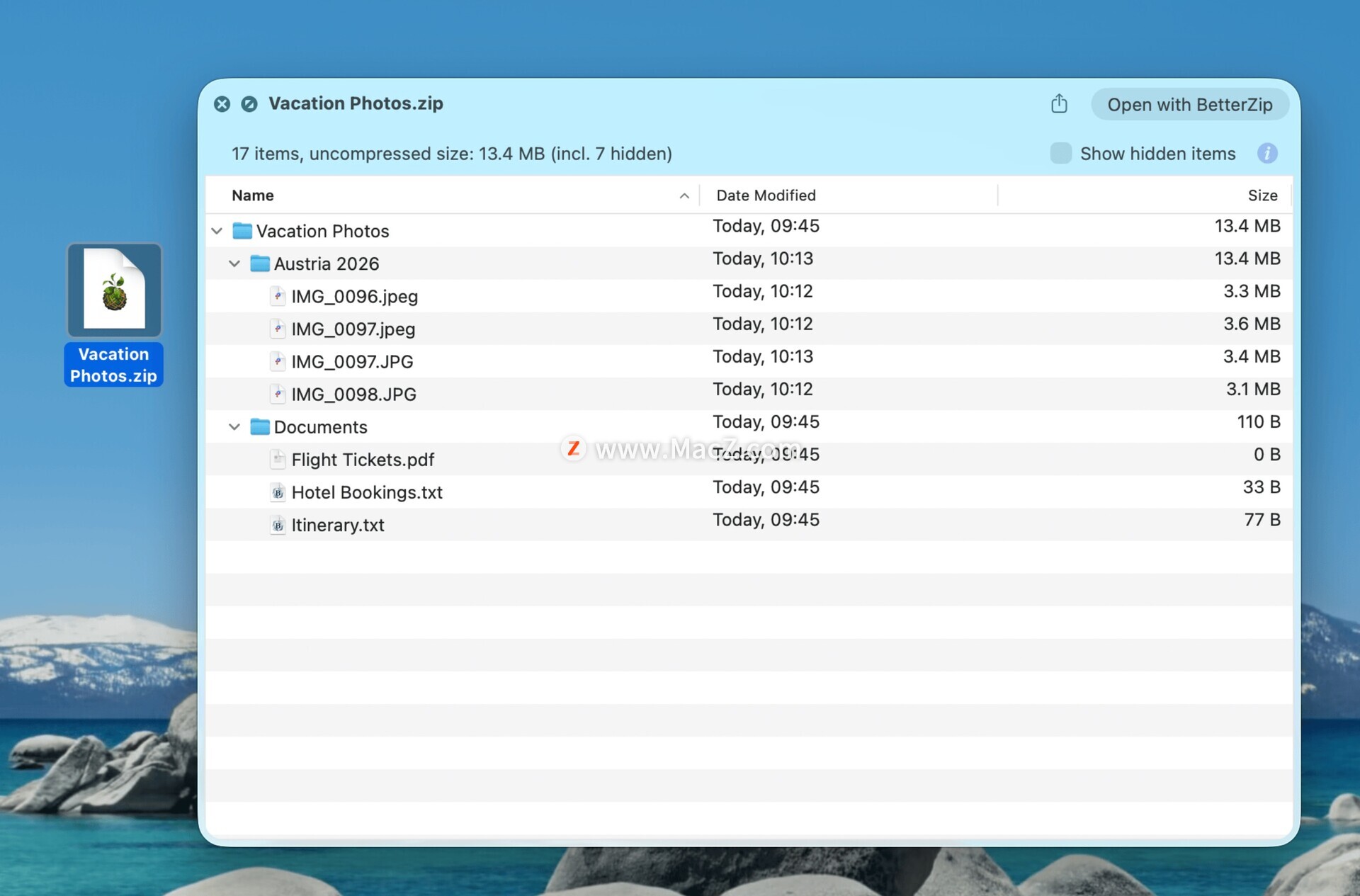Select IMG_0096.jpeg file name
The image size is (1360, 896).
point(355,297)
